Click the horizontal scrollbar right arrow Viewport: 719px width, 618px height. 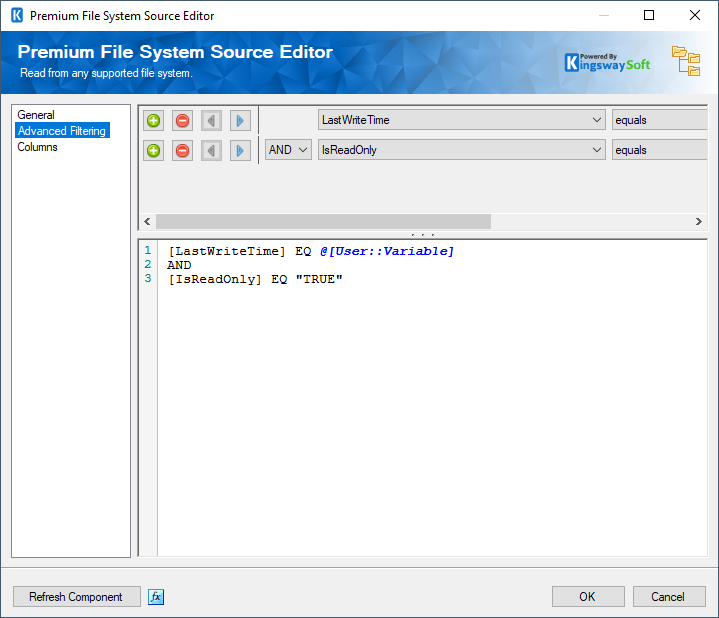pyautogui.click(x=698, y=221)
